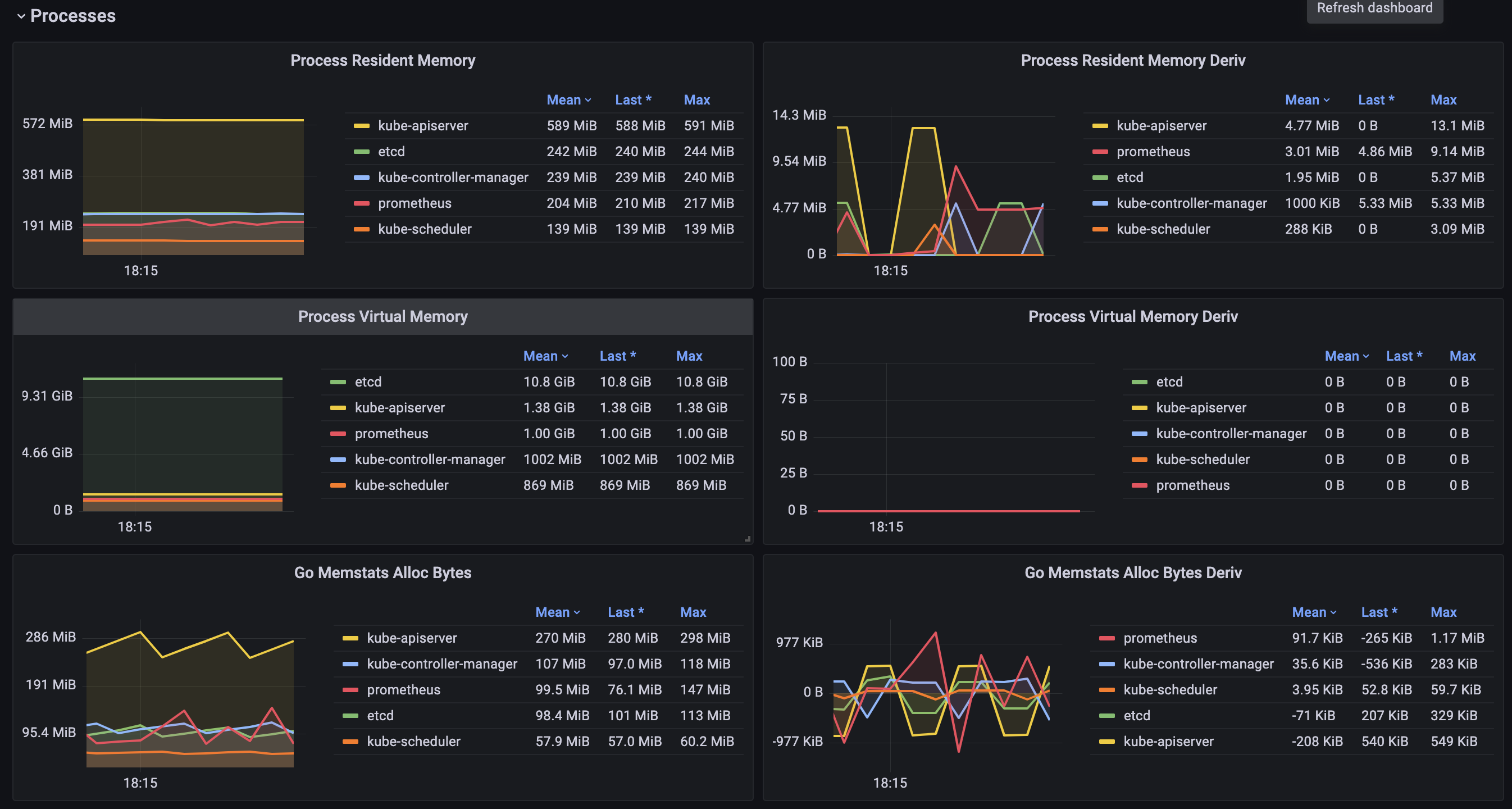
Task: Click the Refresh dashboard button
Action: [1374, 8]
